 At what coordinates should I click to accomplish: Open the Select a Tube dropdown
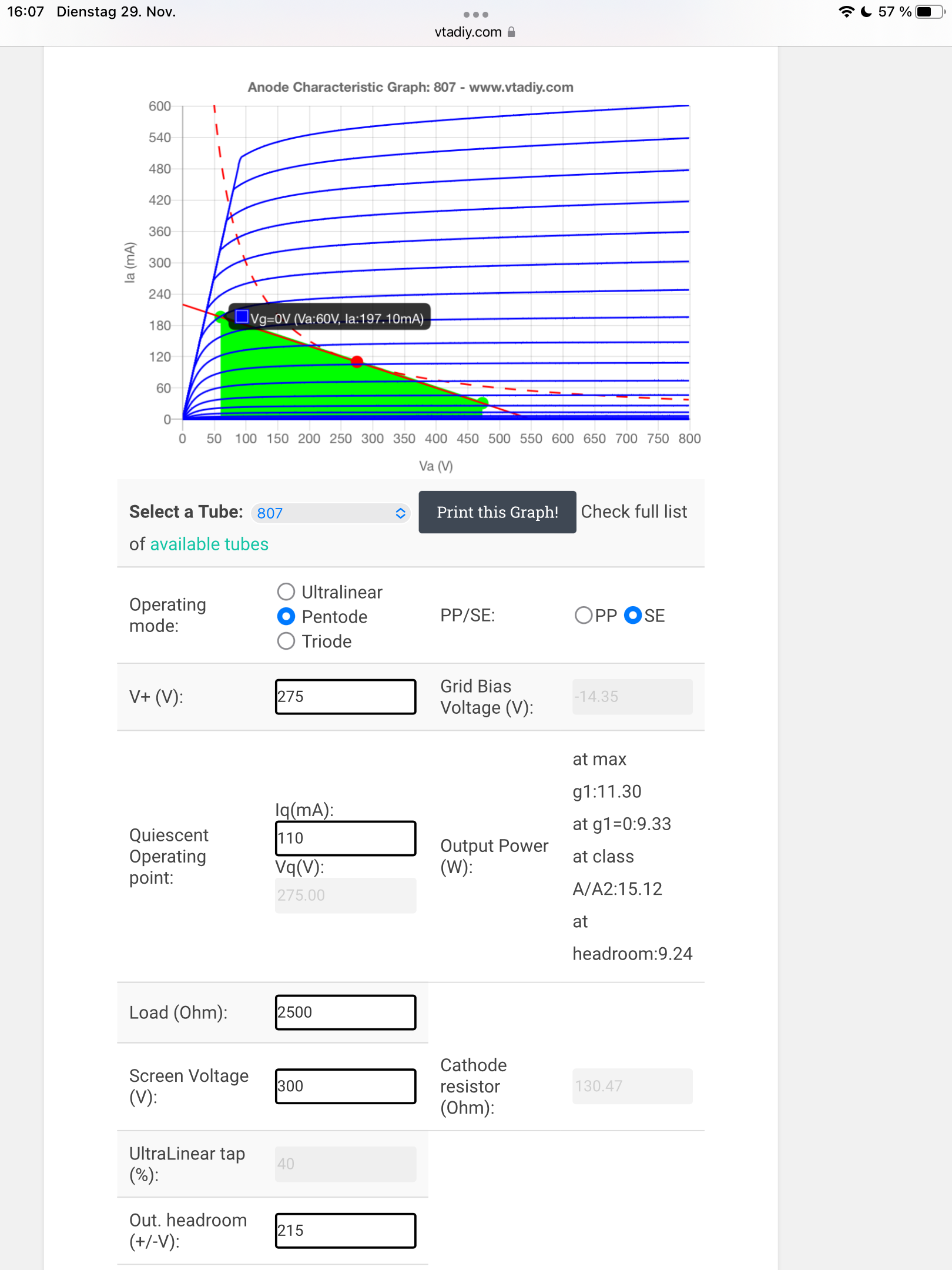point(331,513)
